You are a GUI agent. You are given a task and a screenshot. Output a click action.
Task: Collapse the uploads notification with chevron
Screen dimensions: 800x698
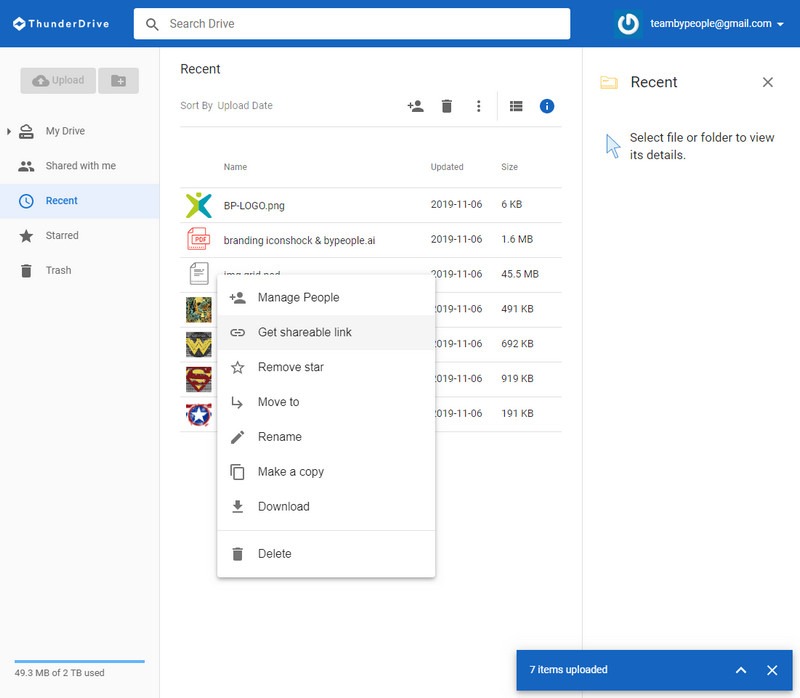pos(741,670)
